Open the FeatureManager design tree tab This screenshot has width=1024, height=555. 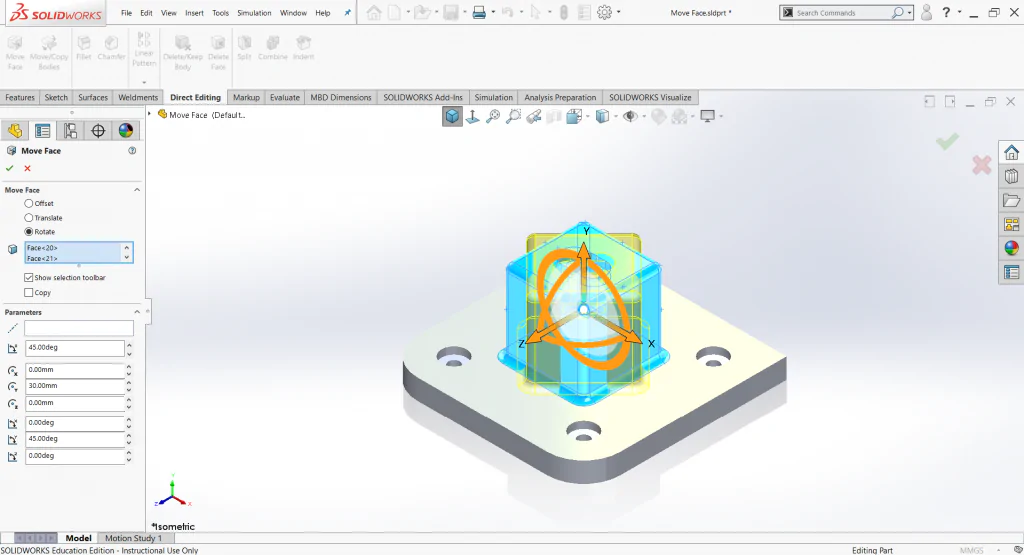[15, 131]
